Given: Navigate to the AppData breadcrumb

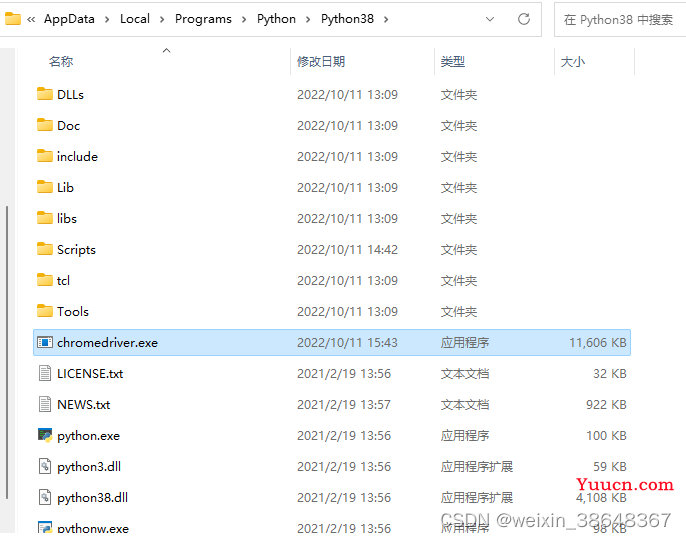Looking at the screenshot, I should (x=69, y=19).
